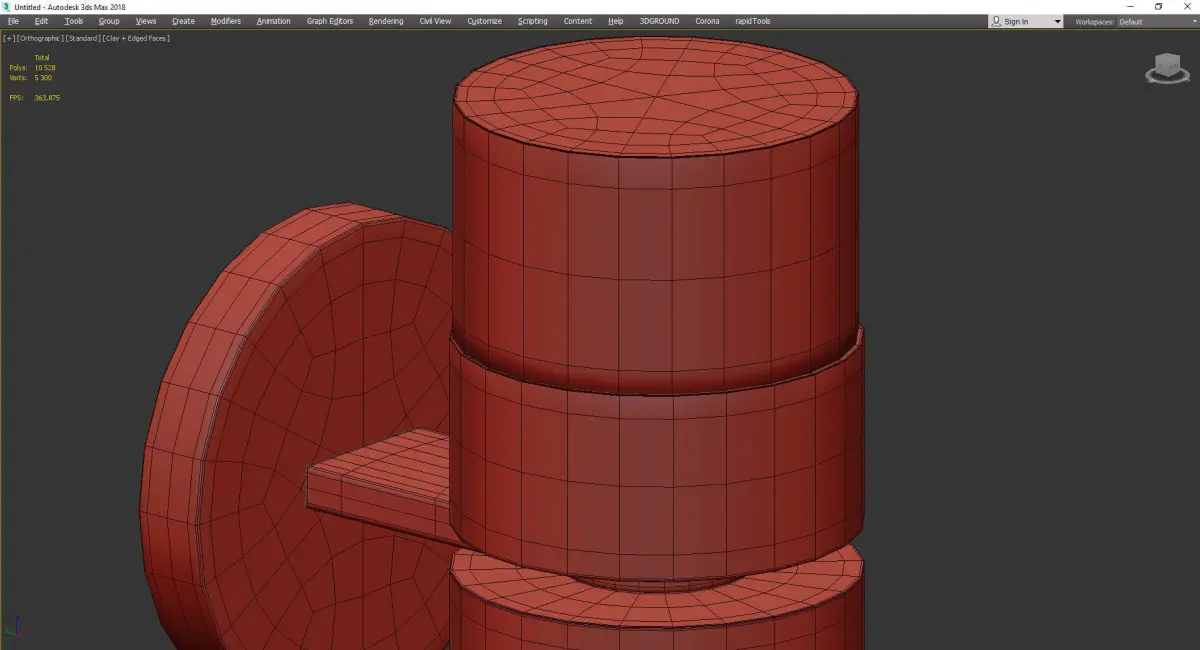Open the Graph Editors menu
This screenshot has height=650, width=1200.
330,21
